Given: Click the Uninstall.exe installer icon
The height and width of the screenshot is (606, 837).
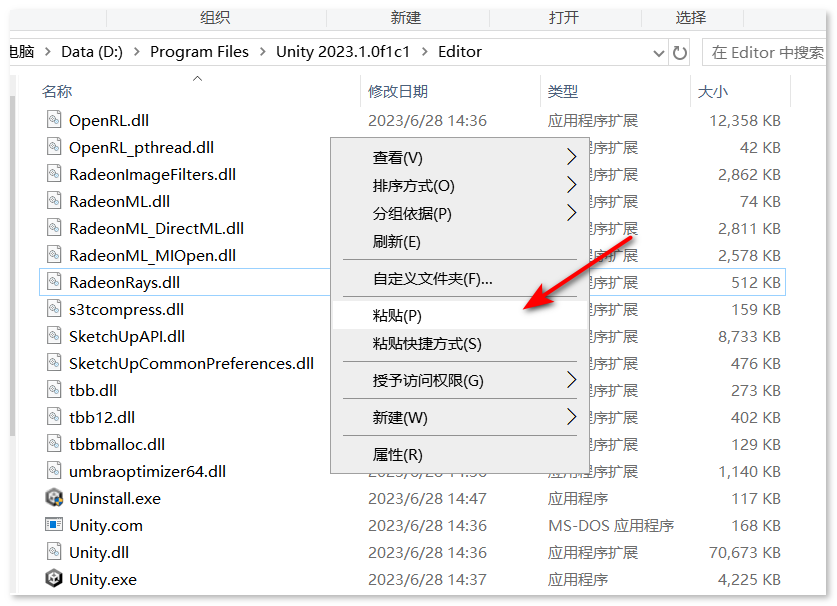Looking at the screenshot, I should [54, 498].
